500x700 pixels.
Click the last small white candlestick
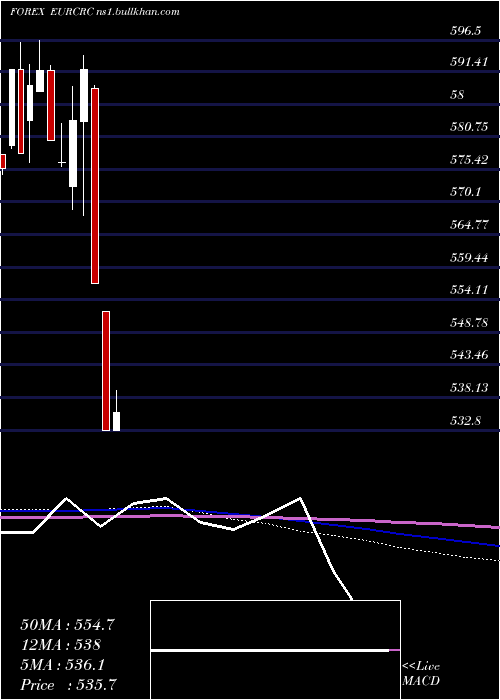pyautogui.click(x=117, y=411)
